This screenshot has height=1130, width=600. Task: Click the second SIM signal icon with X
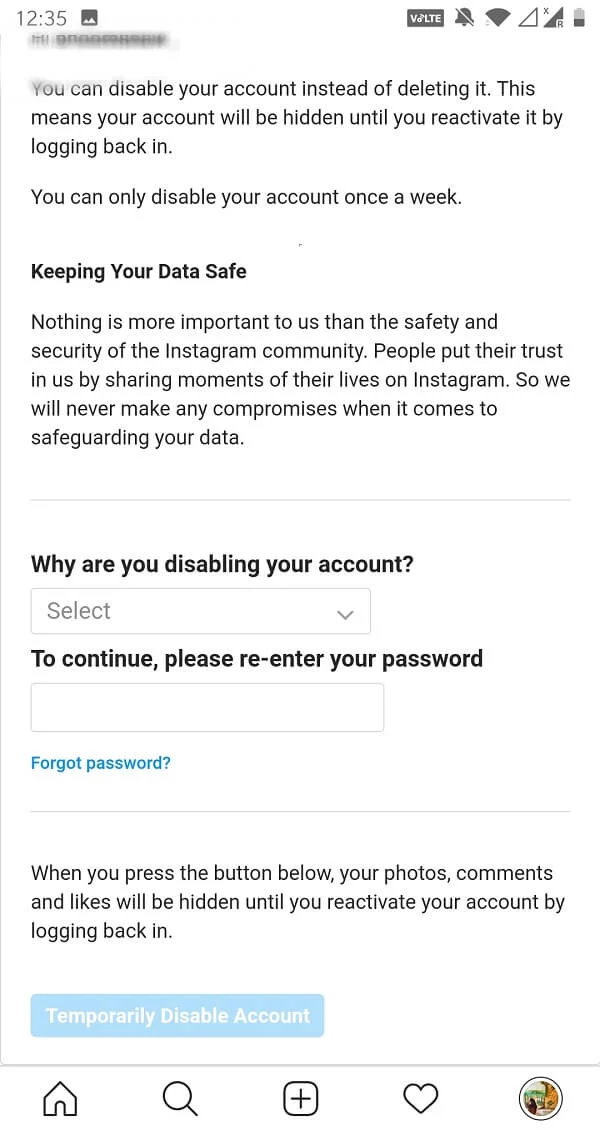(x=552, y=17)
